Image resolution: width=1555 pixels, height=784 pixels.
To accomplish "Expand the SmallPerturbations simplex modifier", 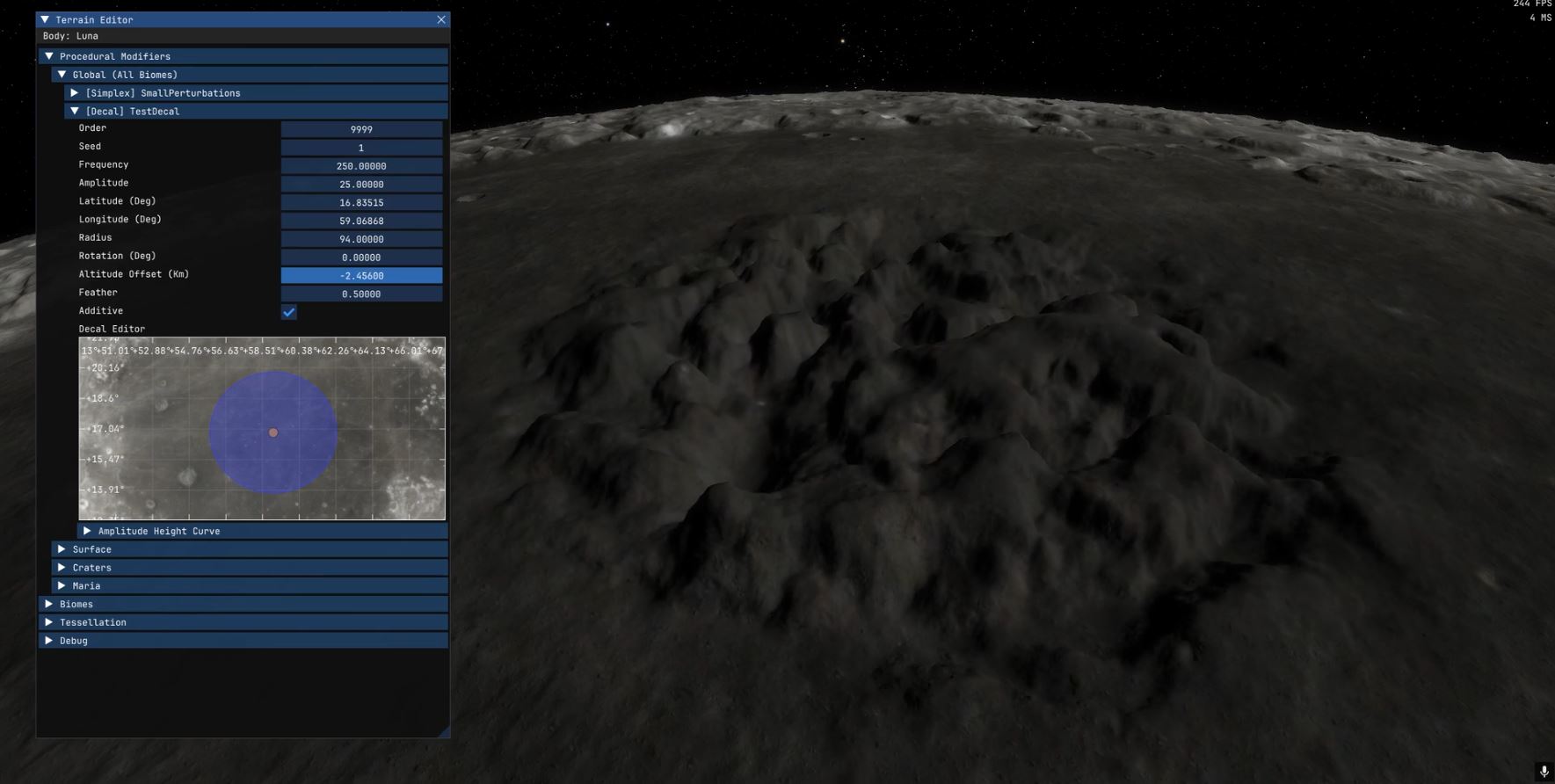I will pyautogui.click(x=75, y=93).
